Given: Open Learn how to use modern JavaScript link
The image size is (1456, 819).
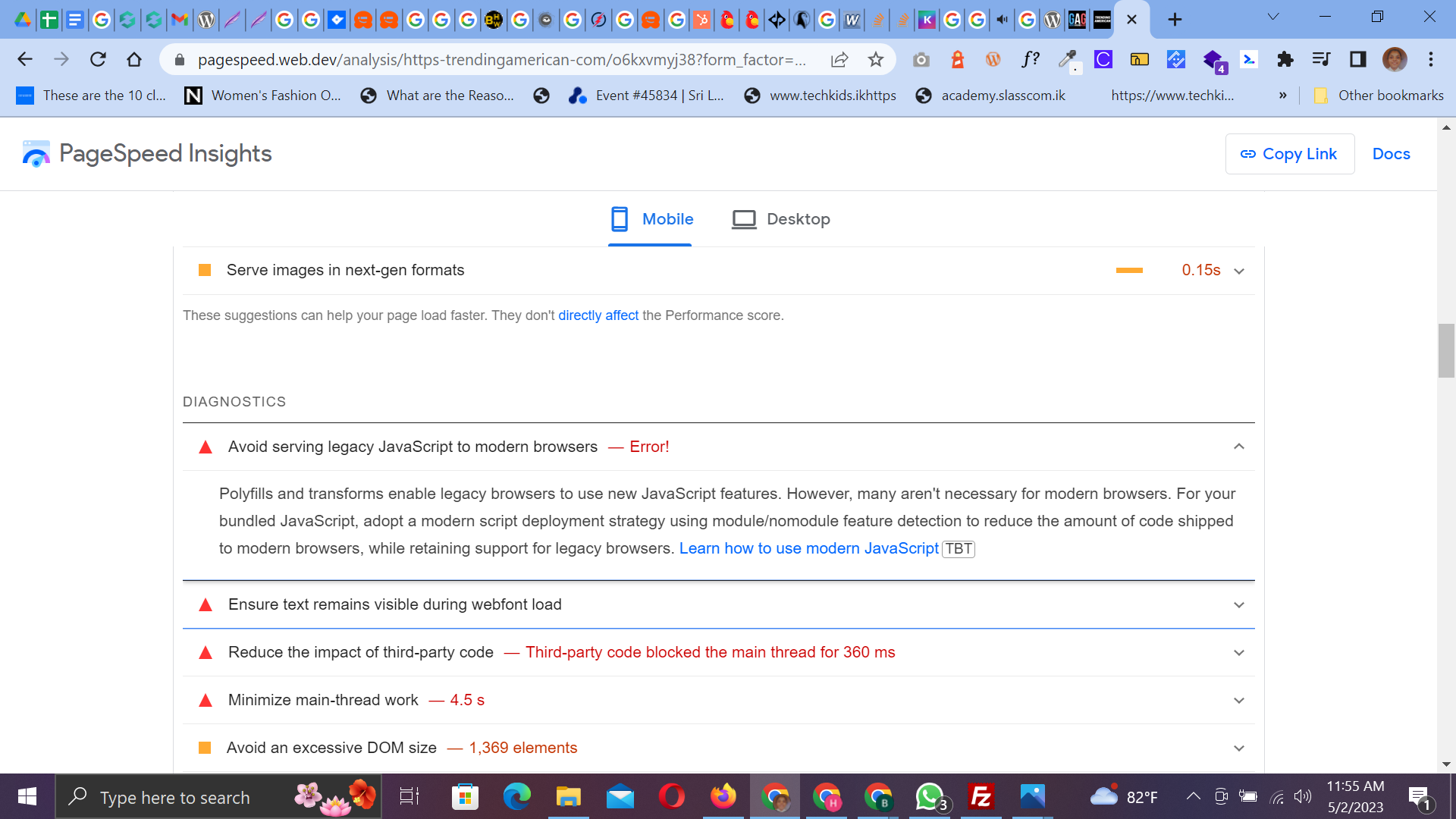Looking at the screenshot, I should (808, 548).
